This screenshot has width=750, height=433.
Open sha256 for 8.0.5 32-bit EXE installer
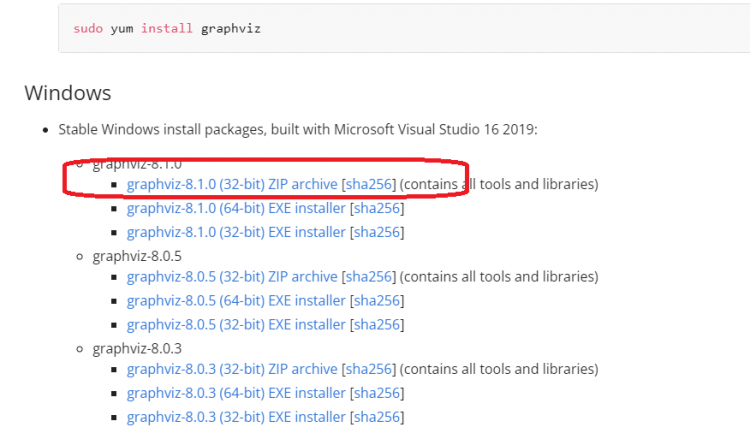click(x=377, y=324)
